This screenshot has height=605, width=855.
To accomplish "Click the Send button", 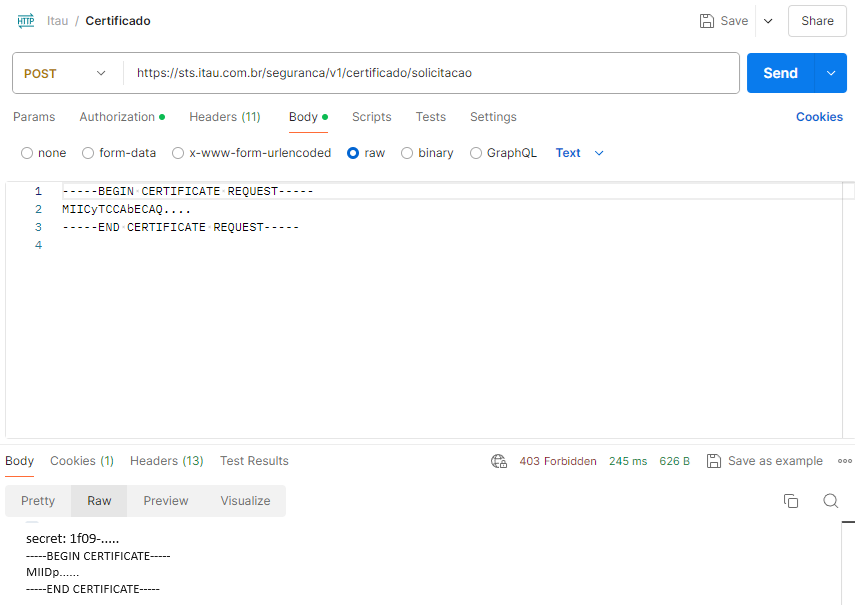I will (780, 73).
